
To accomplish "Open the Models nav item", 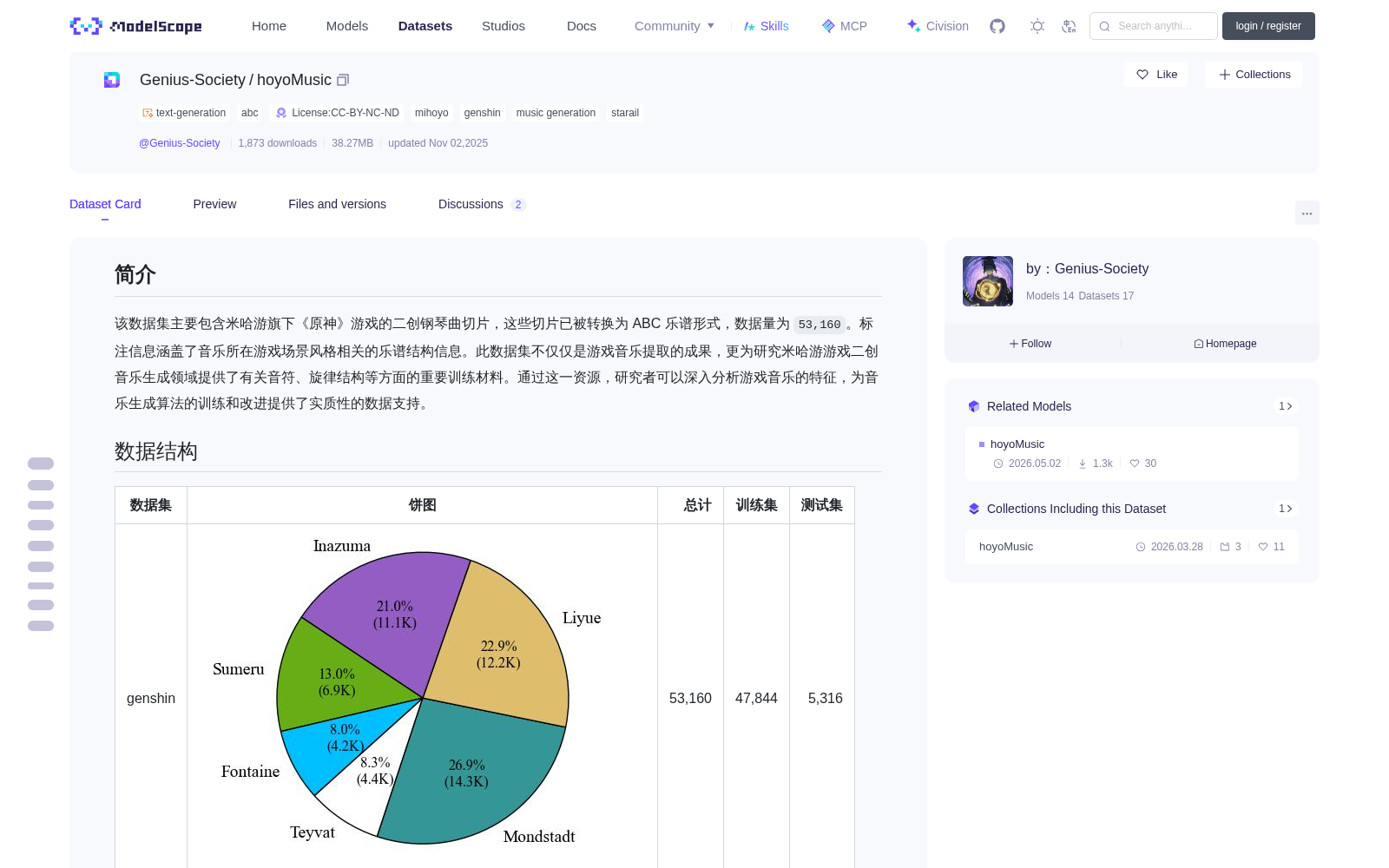I will 347,26.
